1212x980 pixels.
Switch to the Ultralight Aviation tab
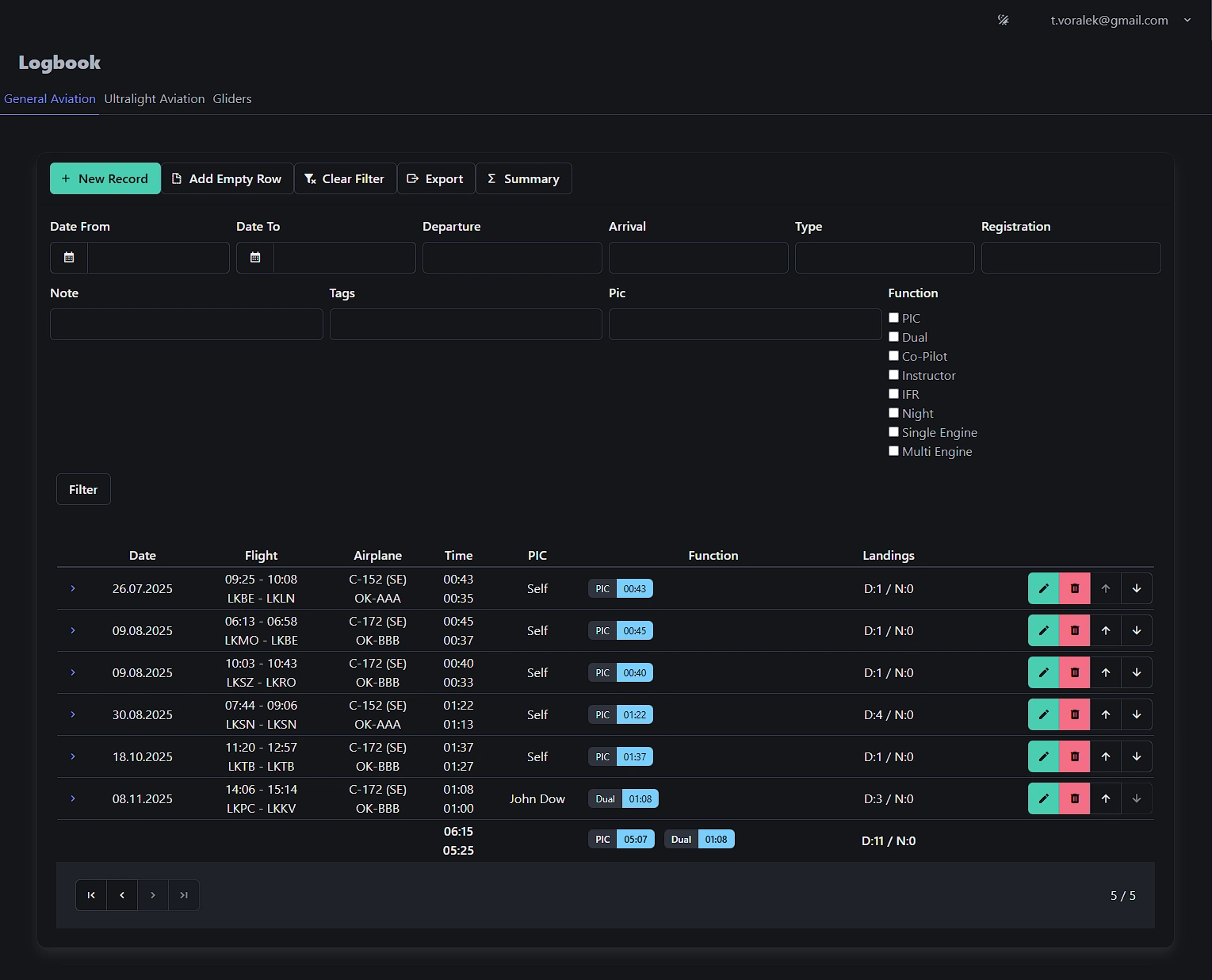point(155,99)
